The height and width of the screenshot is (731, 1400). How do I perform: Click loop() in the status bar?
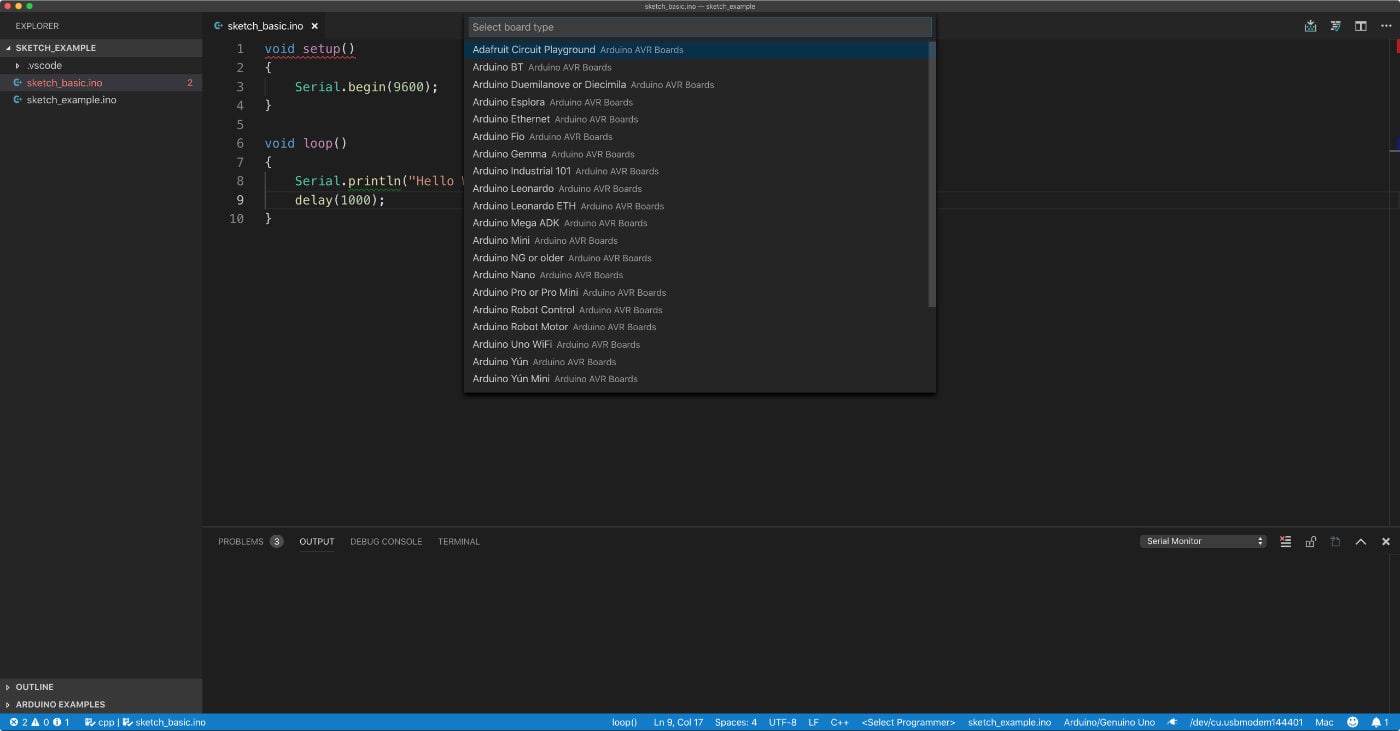(624, 722)
